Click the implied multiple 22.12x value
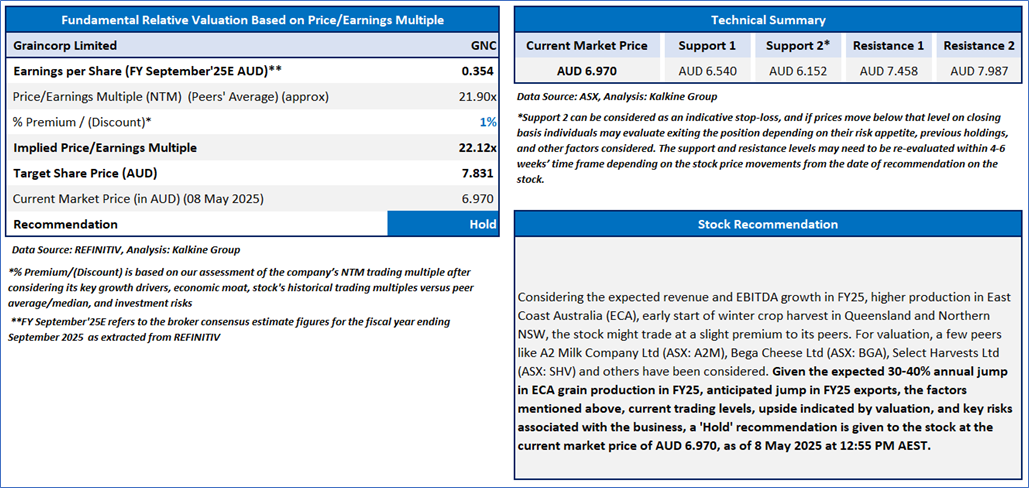Screen dimensions: 1029x488 click(476, 148)
